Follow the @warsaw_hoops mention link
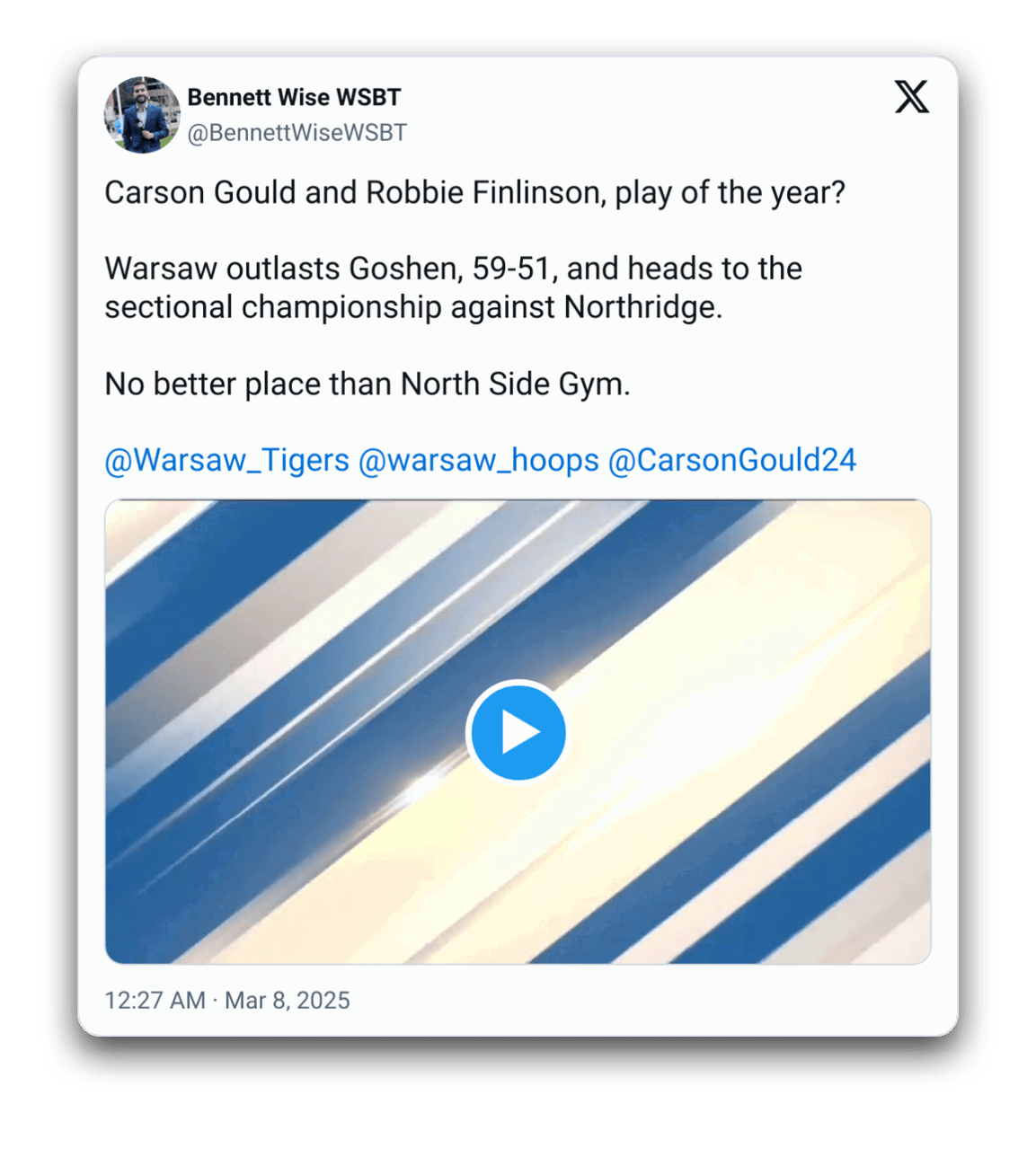1036x1157 pixels. point(478,460)
